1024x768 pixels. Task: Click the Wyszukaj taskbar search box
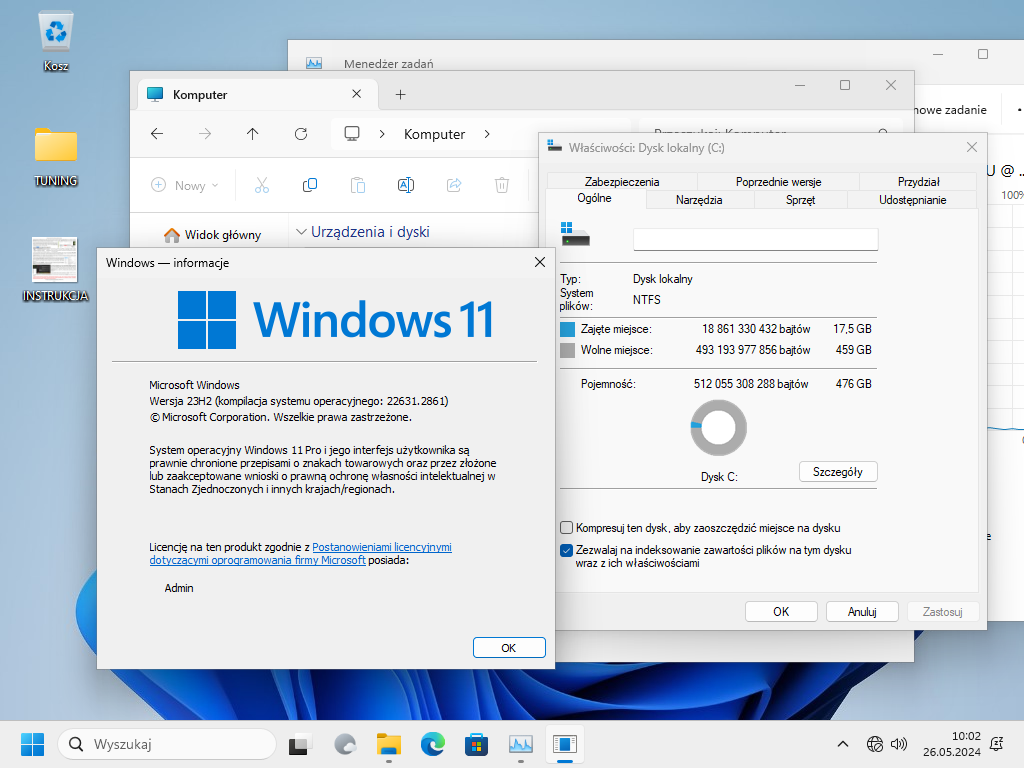tap(167, 744)
